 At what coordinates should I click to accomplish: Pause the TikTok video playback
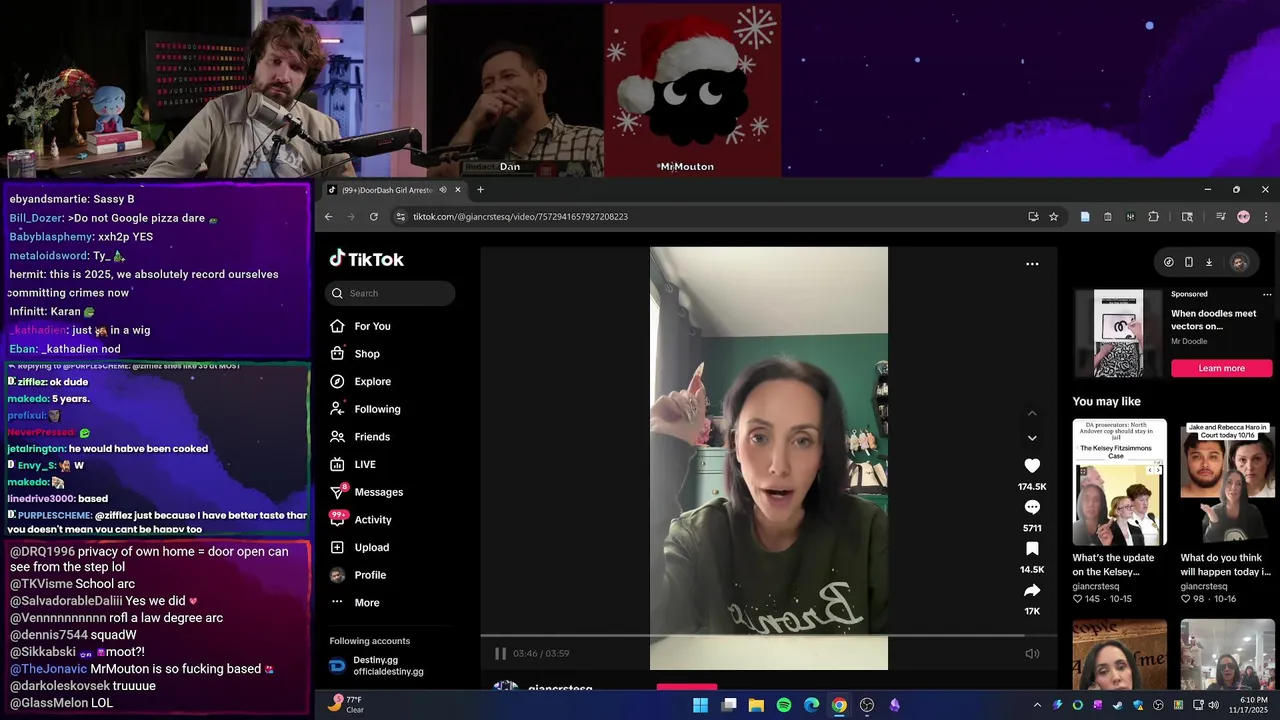(500, 653)
